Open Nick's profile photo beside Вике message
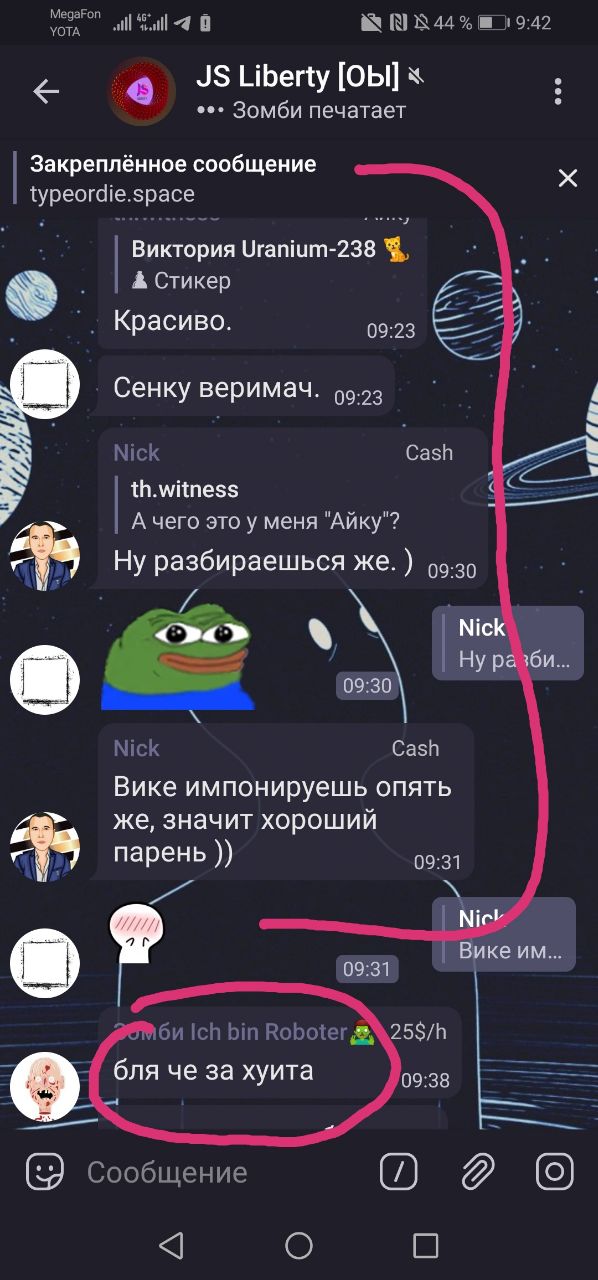The image size is (598, 1280). click(x=44, y=846)
